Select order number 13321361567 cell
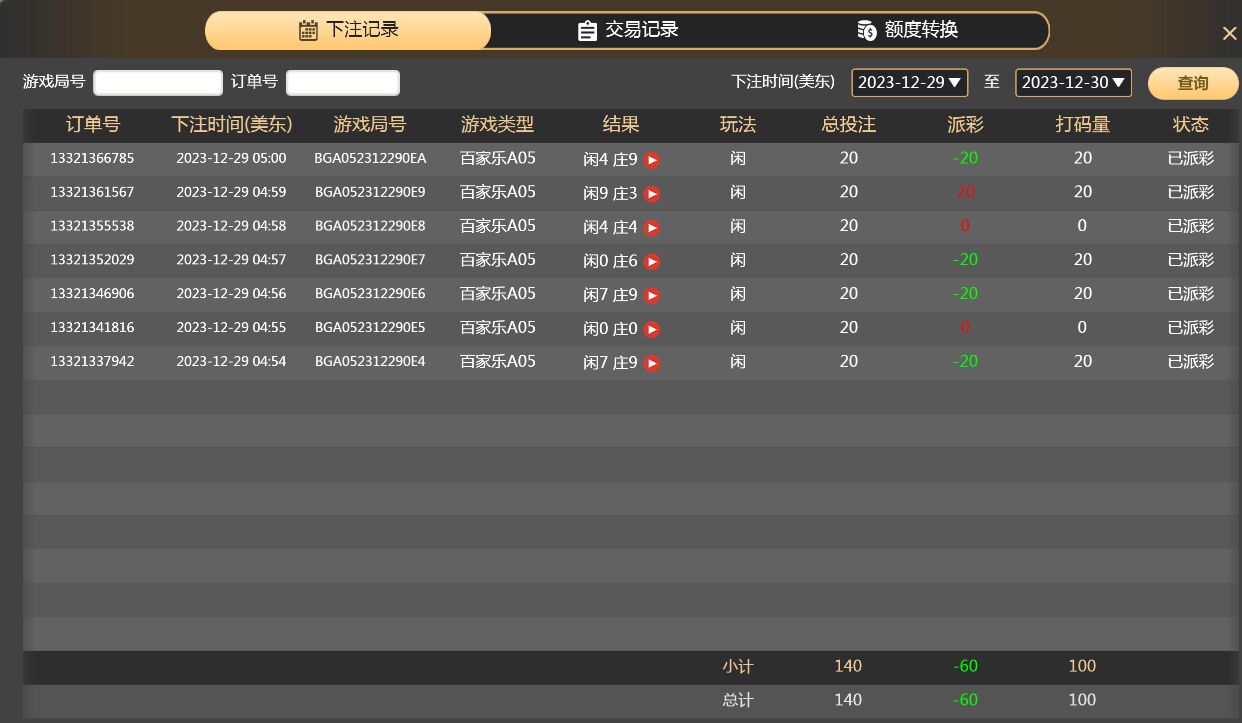 coord(92,192)
